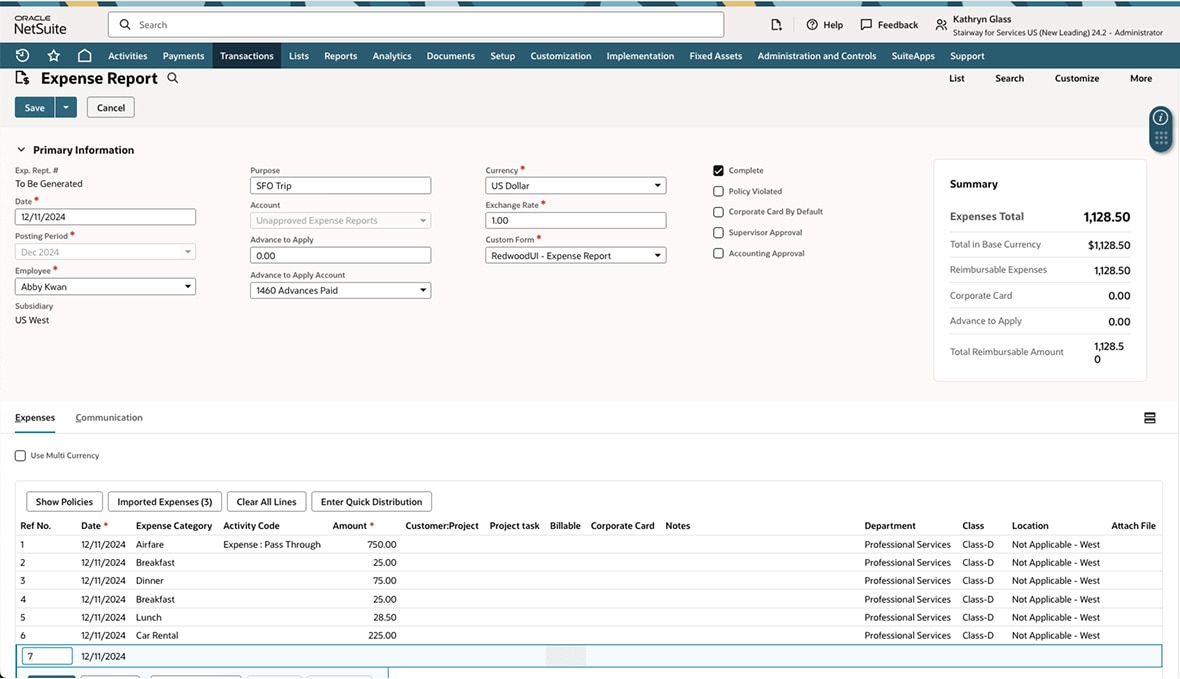
Task: Click the Imported Expenses (3) button
Action: click(x=165, y=502)
